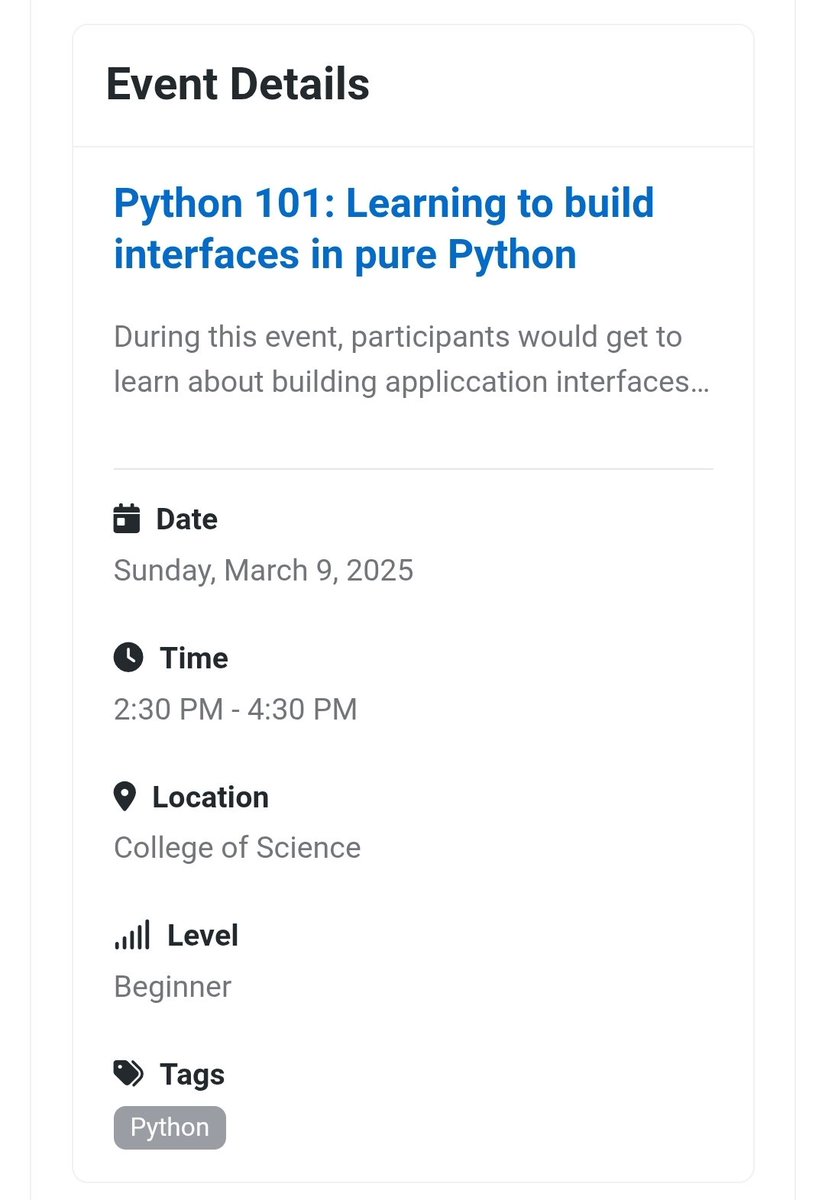The width and height of the screenshot is (825, 1200).
Task: Select the College of Science location text
Action: pos(237,848)
